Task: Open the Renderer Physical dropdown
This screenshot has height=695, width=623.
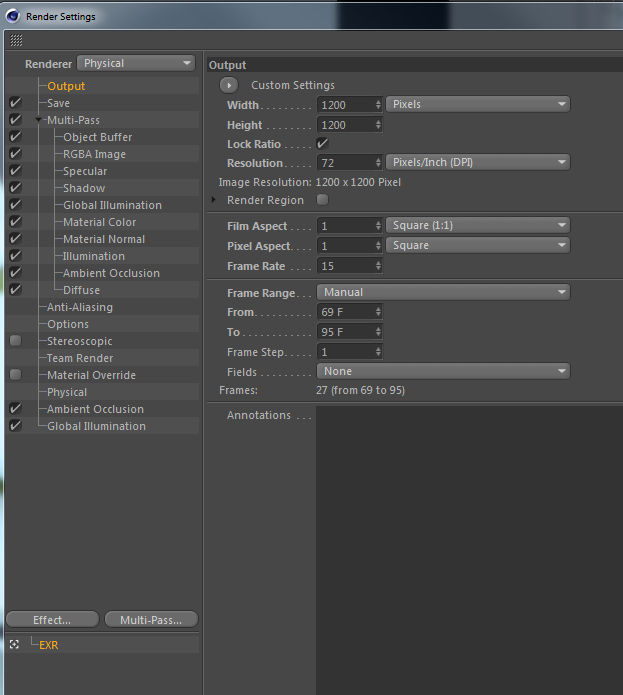Action: [136, 63]
